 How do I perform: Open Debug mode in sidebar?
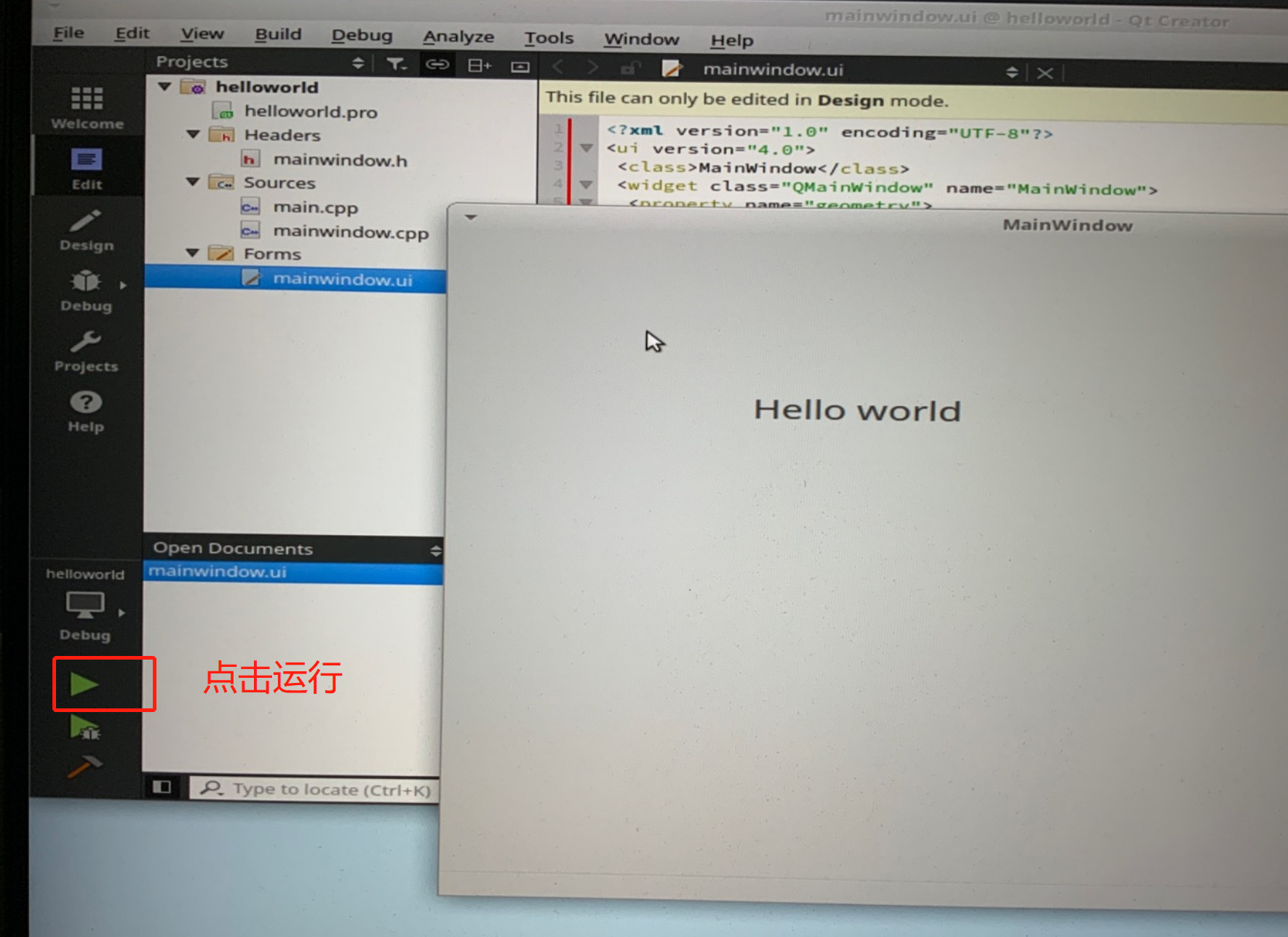(87, 290)
